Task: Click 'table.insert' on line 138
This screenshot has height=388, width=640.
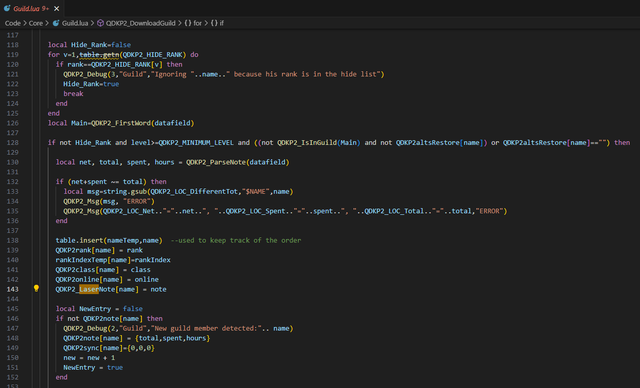Action: pyautogui.click(x=79, y=241)
